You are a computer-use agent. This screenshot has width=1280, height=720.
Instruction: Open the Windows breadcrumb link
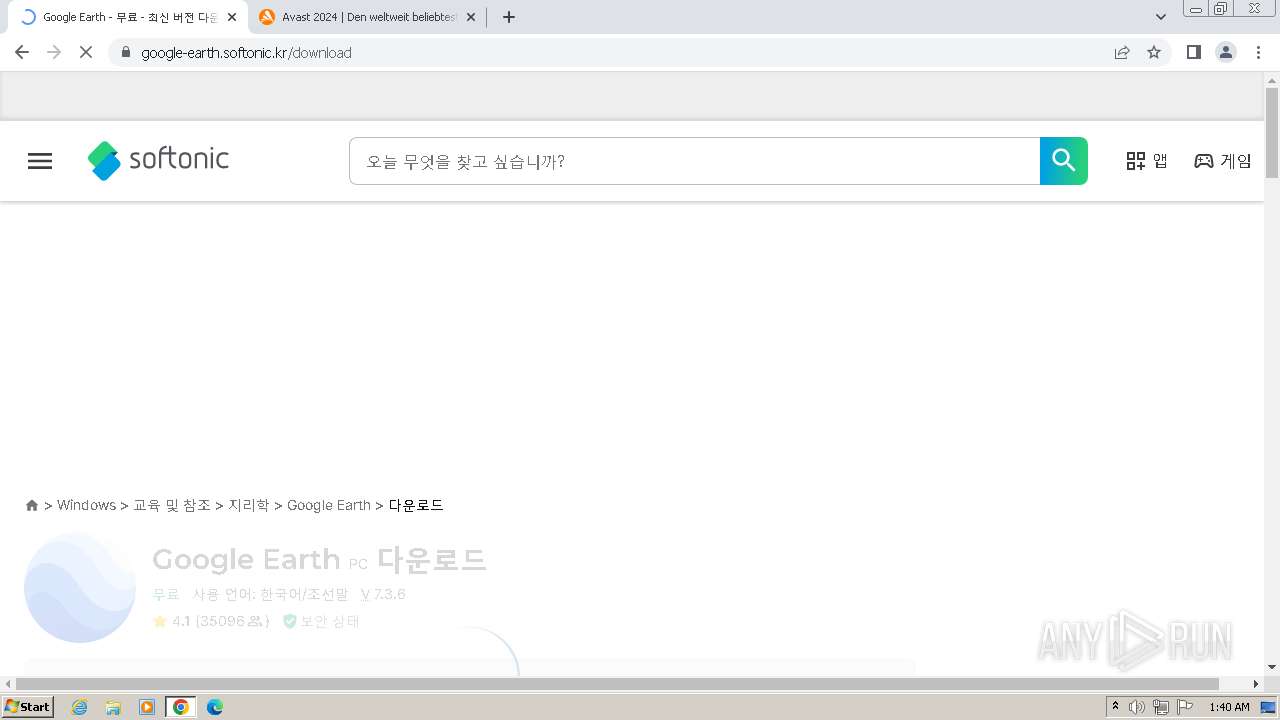click(x=86, y=505)
